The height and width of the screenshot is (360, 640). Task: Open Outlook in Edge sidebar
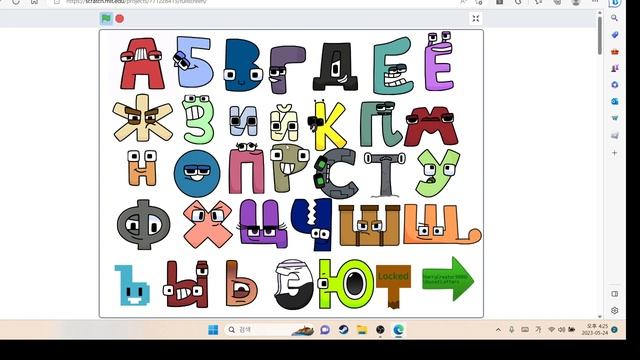point(615,101)
